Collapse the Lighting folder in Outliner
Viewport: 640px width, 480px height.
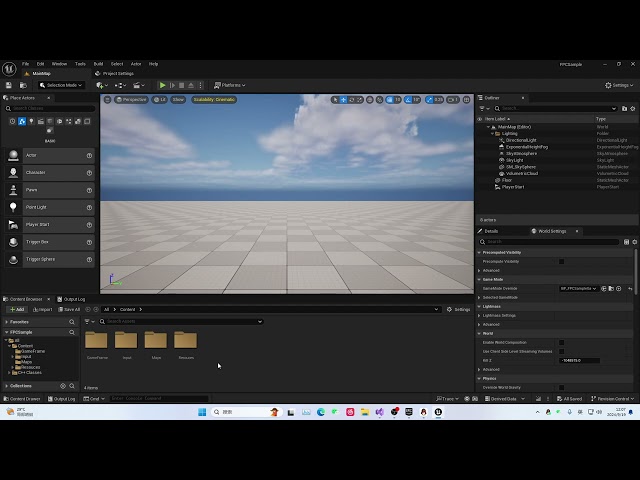492,133
